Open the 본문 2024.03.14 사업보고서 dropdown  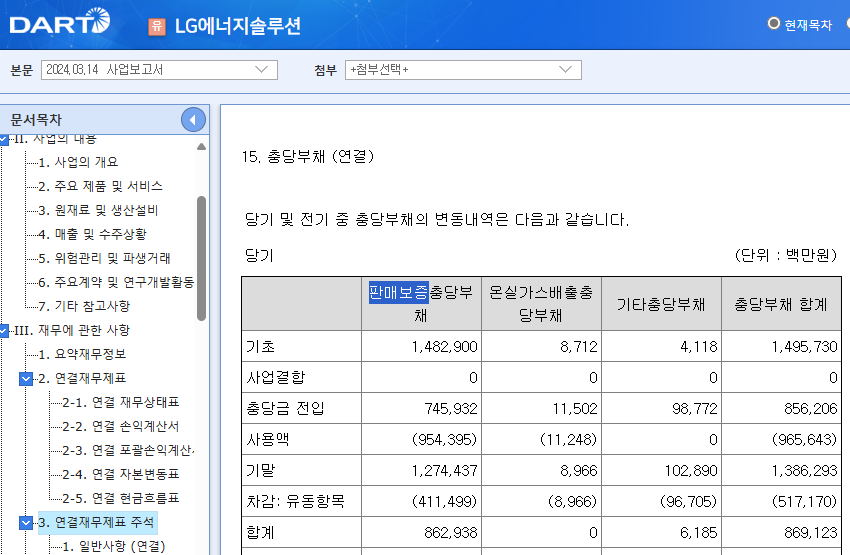tap(159, 70)
